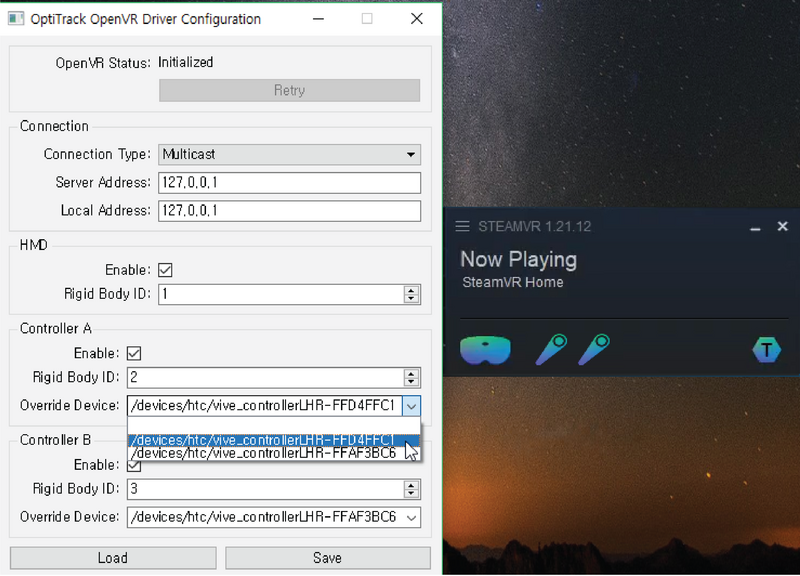Collapse Controller A's Override Device dropdown
This screenshot has height=576, width=800.
click(x=410, y=405)
